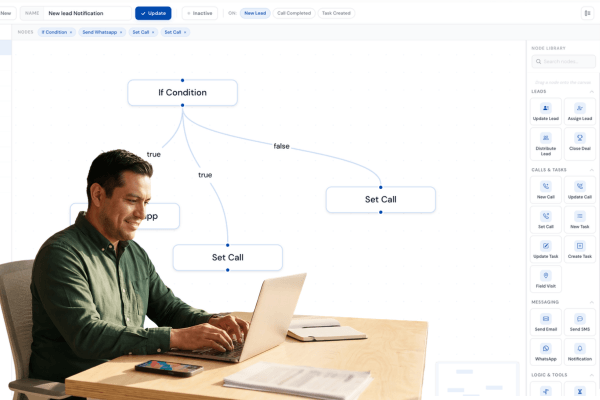Remove the If Condition node tag
Screen dimensions: 600x400
(x=71, y=32)
